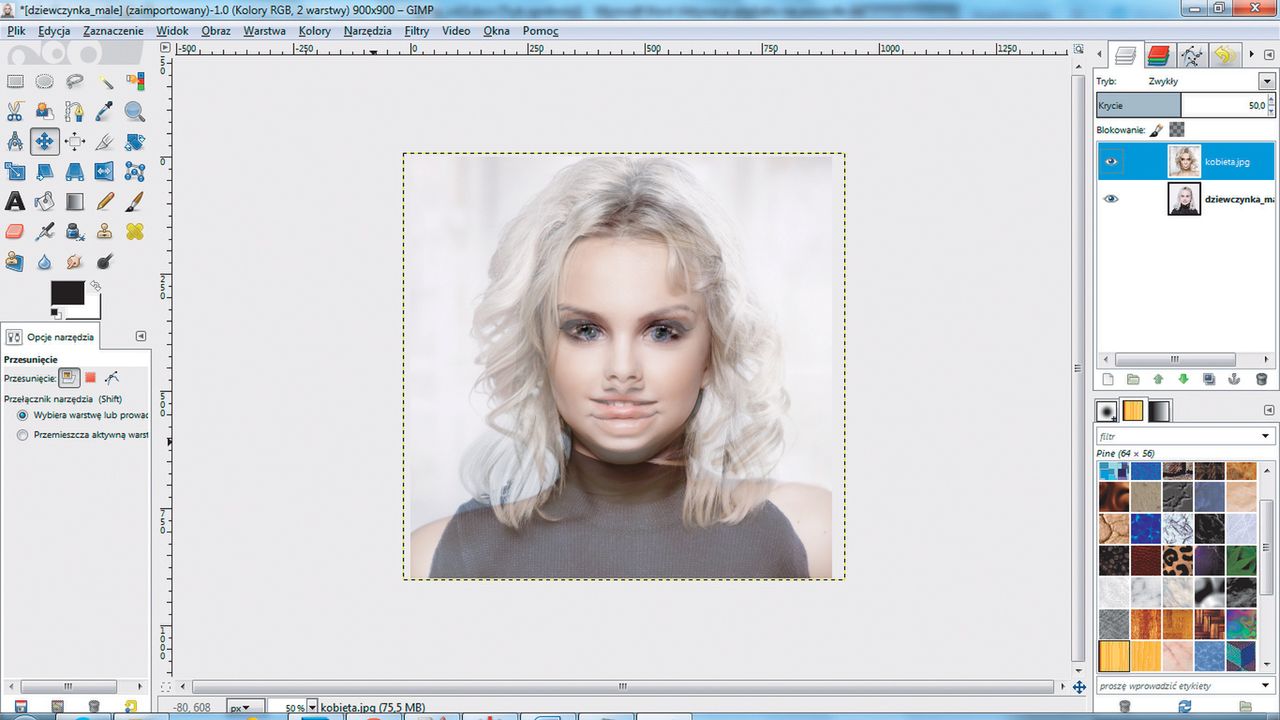Viewport: 1280px width, 720px height.
Task: Open the Warstwa menu
Action: [265, 31]
